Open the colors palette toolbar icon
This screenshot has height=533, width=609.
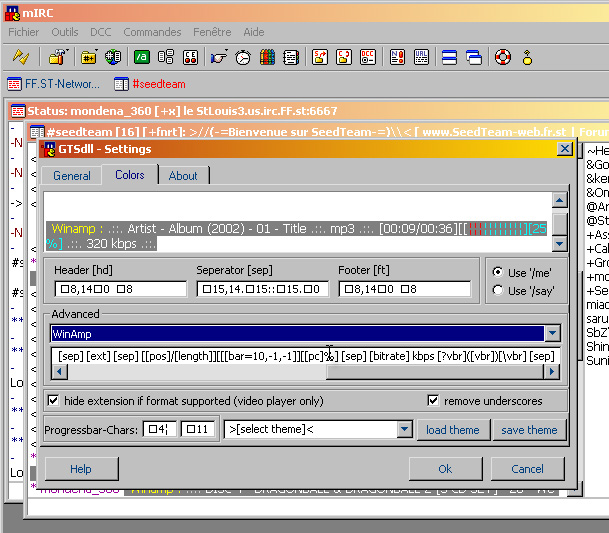coord(267,57)
